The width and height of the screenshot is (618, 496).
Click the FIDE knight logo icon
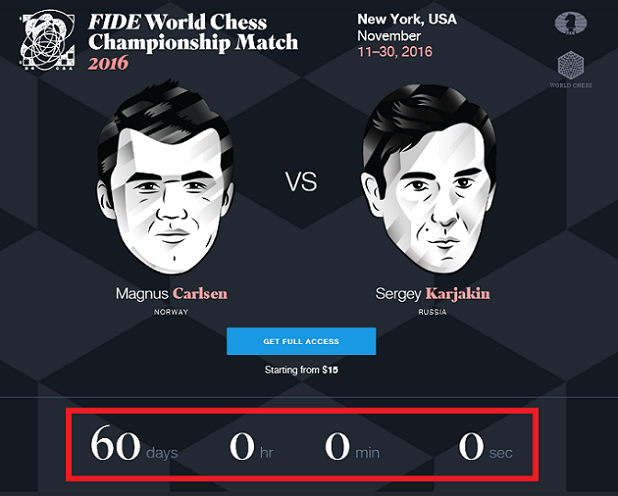[572, 25]
